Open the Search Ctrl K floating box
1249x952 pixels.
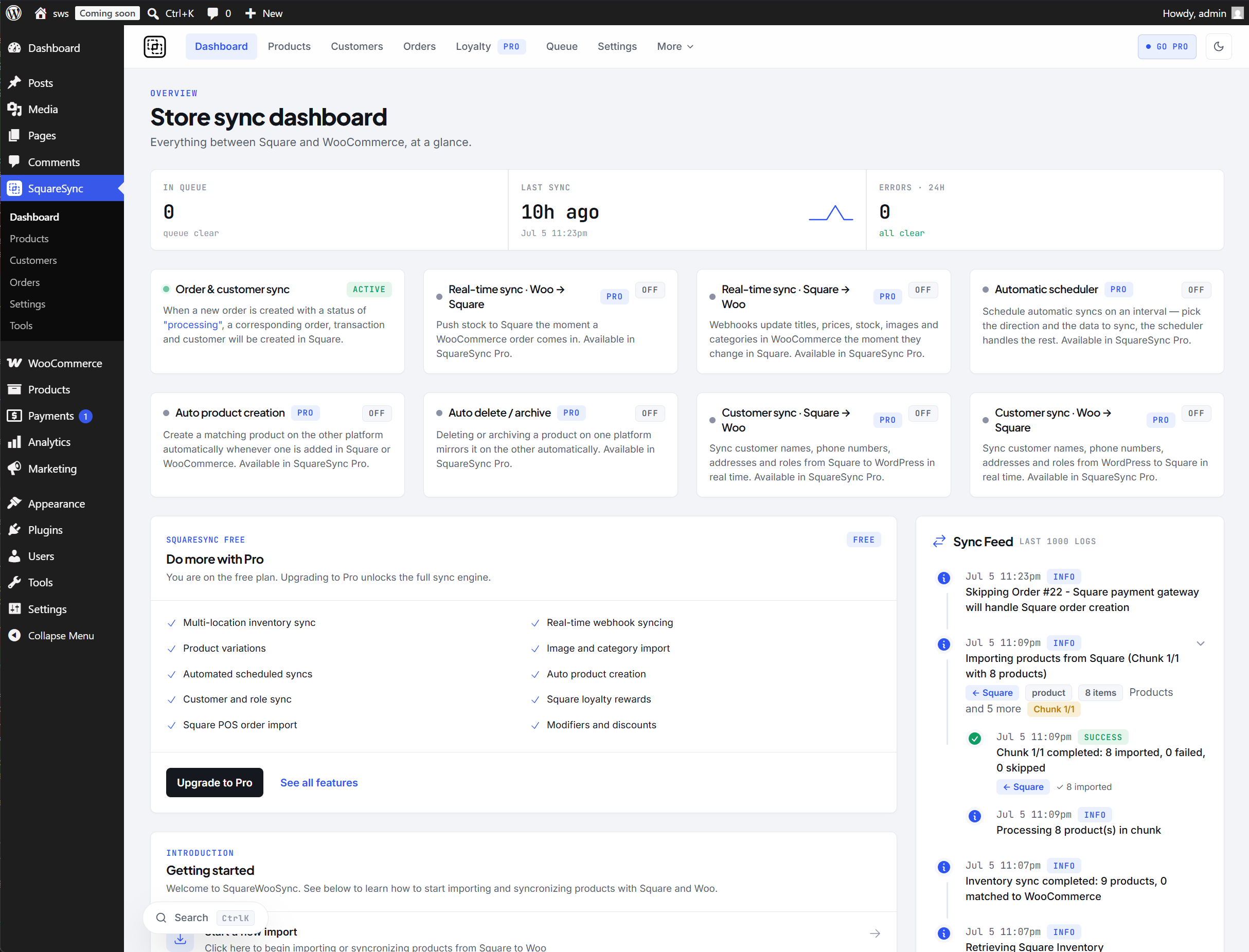(x=205, y=918)
